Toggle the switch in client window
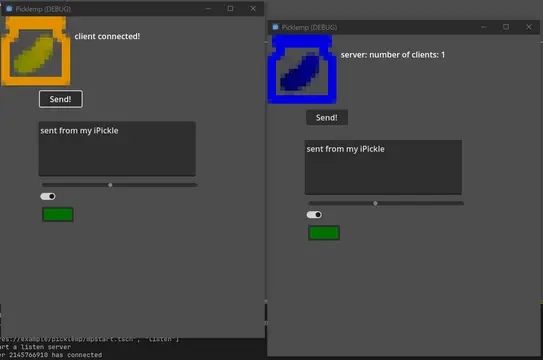 tap(48, 196)
